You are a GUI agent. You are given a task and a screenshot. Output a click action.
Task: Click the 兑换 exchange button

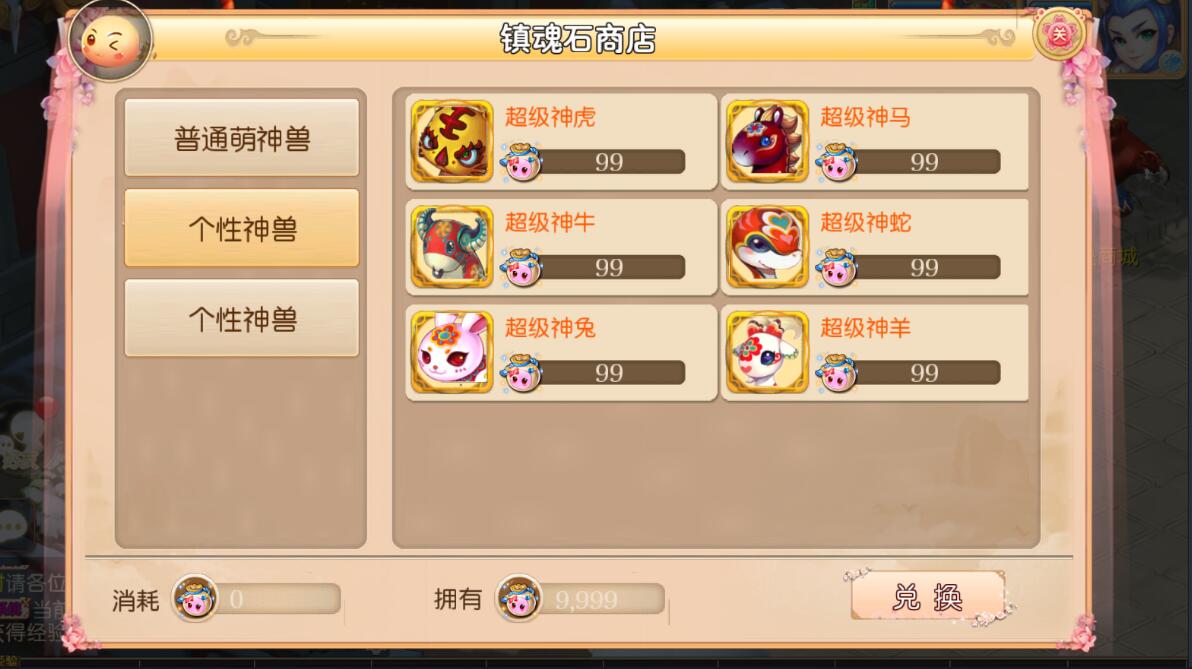click(x=927, y=596)
